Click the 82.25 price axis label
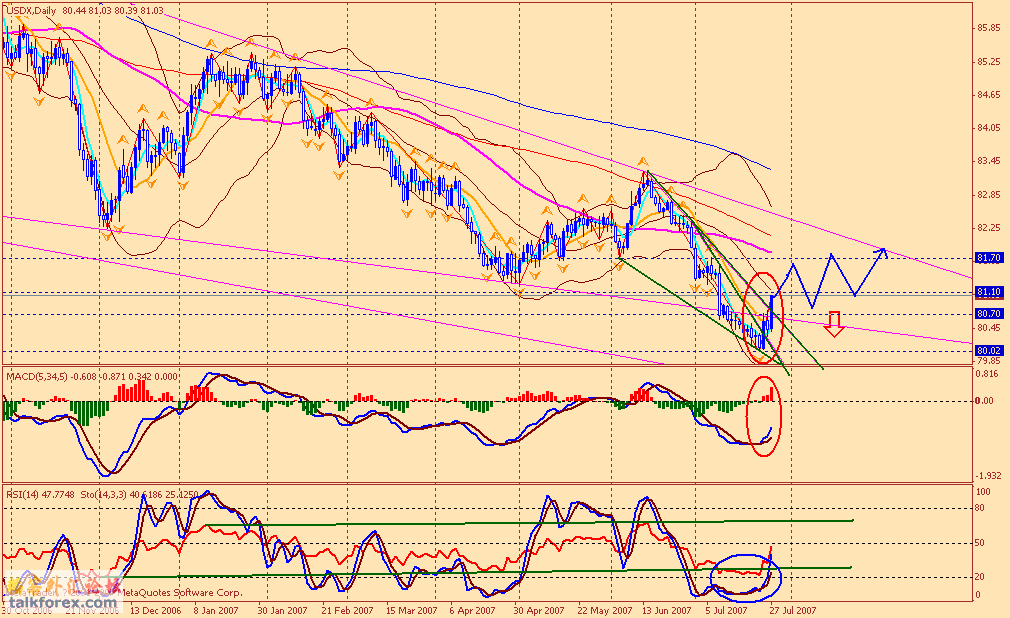This screenshot has width=1010, height=618. (x=989, y=227)
